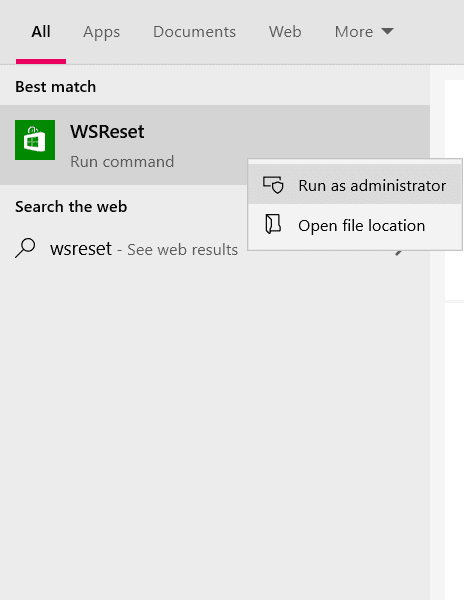Screen dimensions: 464x600
Task: Click the Search the web section header
Action: coord(71,207)
